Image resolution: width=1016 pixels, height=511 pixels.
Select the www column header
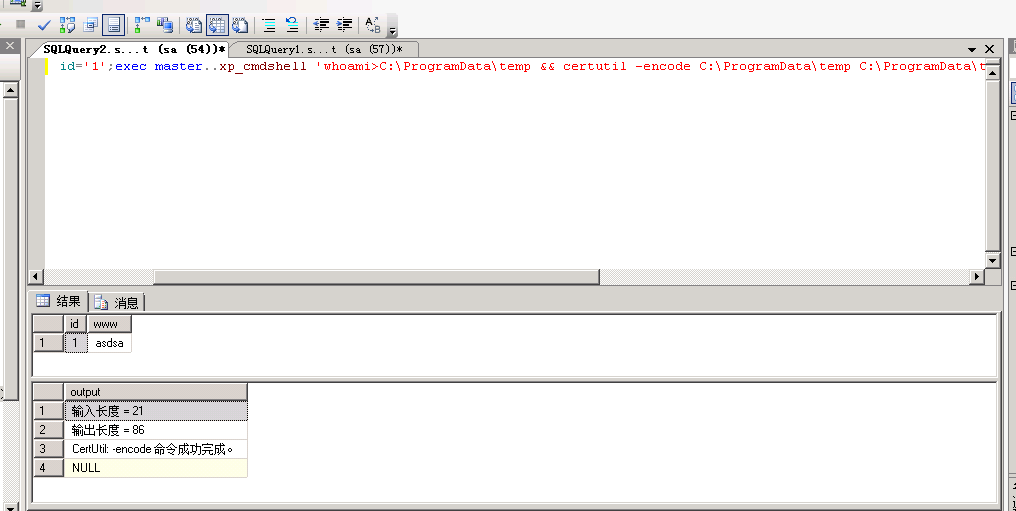[109, 324]
